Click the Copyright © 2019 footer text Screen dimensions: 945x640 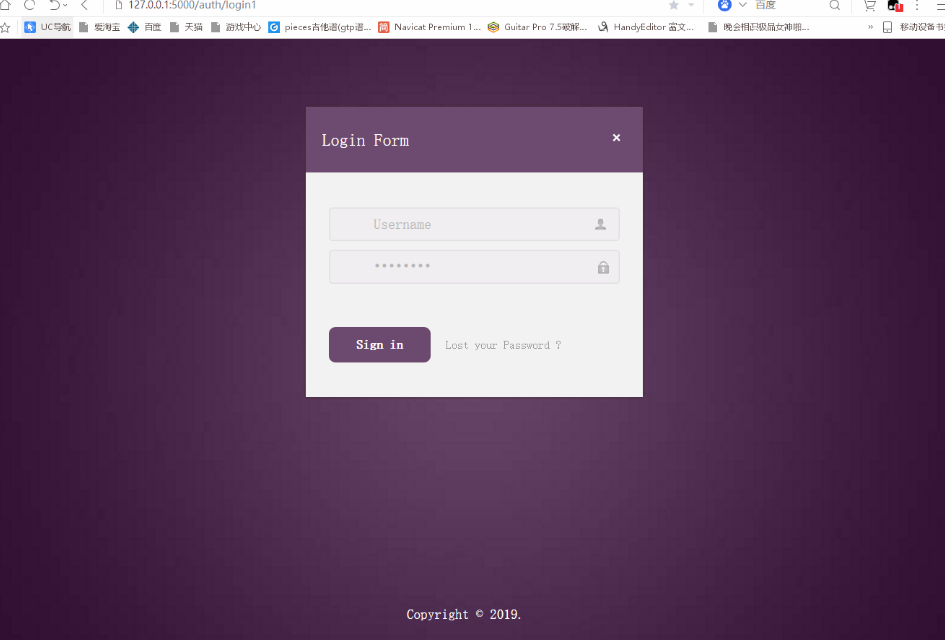tap(463, 614)
